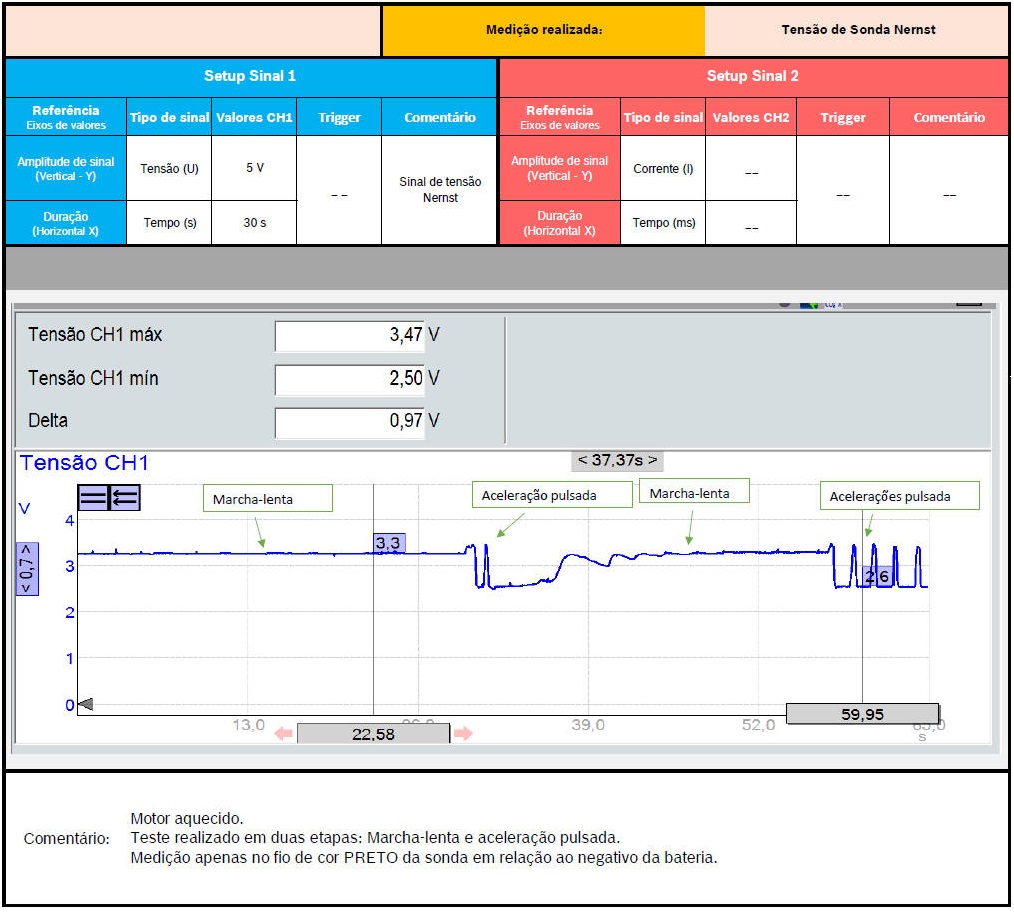This screenshot has height=912, width=1014.
Task: Click the 37,37s cursor delta label
Action: [617, 460]
